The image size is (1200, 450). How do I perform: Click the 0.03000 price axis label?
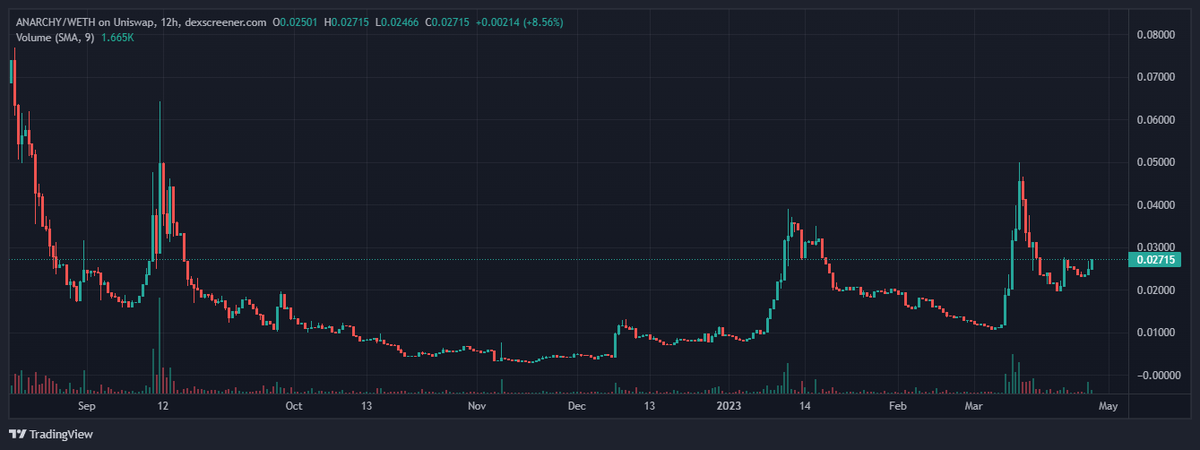point(1155,247)
